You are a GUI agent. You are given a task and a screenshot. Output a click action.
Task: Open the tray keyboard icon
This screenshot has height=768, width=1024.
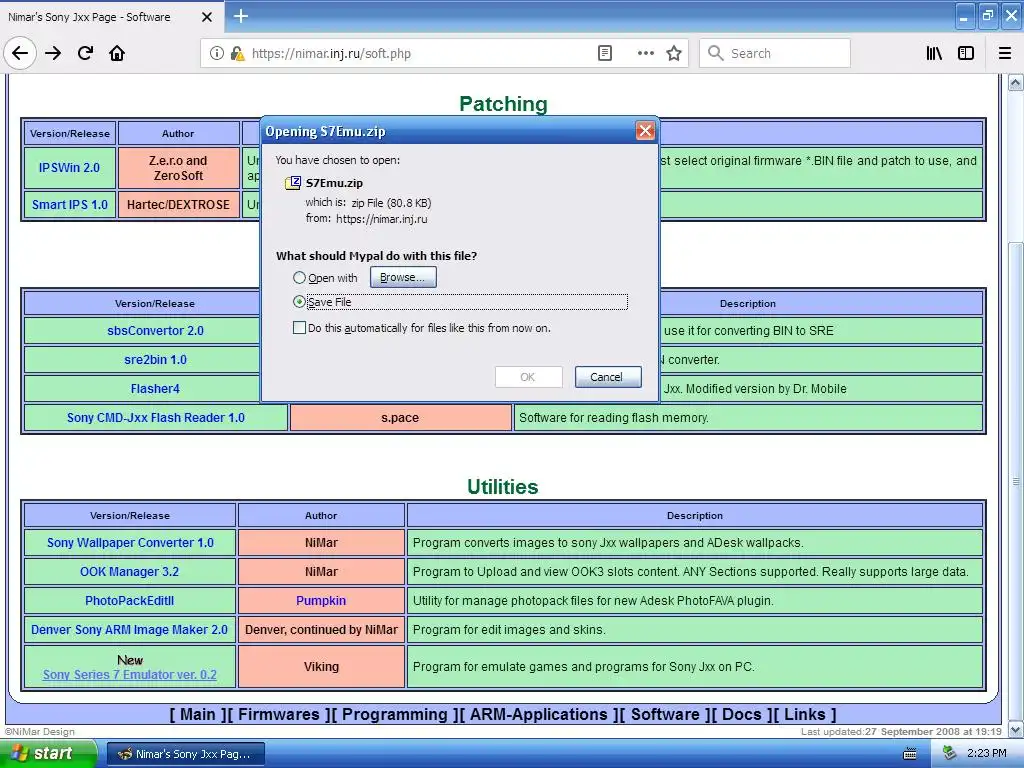click(x=910, y=754)
